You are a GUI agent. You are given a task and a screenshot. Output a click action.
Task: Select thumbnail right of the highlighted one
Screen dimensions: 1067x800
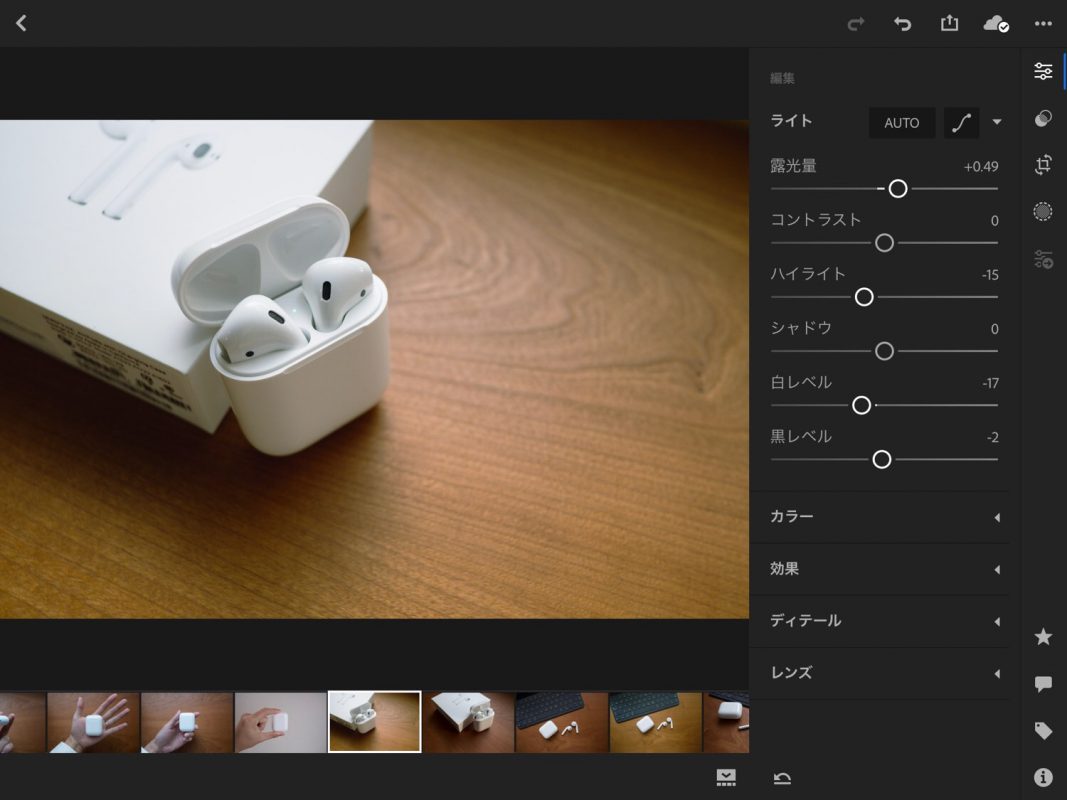point(468,722)
